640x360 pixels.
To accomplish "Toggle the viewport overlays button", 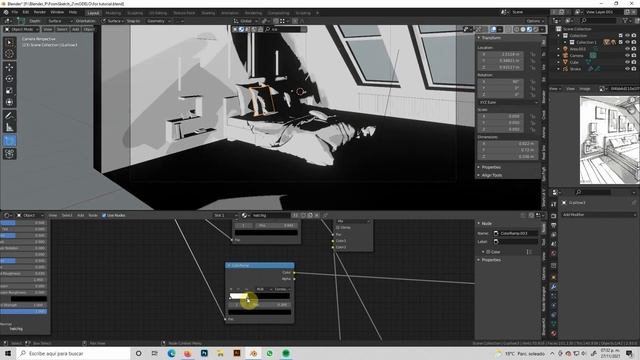I will [493, 29].
